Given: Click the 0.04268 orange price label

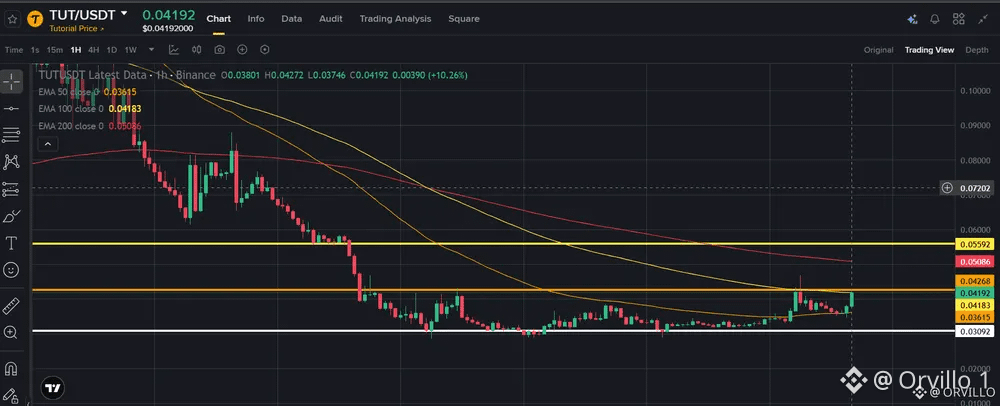Looking at the screenshot, I should [x=974, y=280].
